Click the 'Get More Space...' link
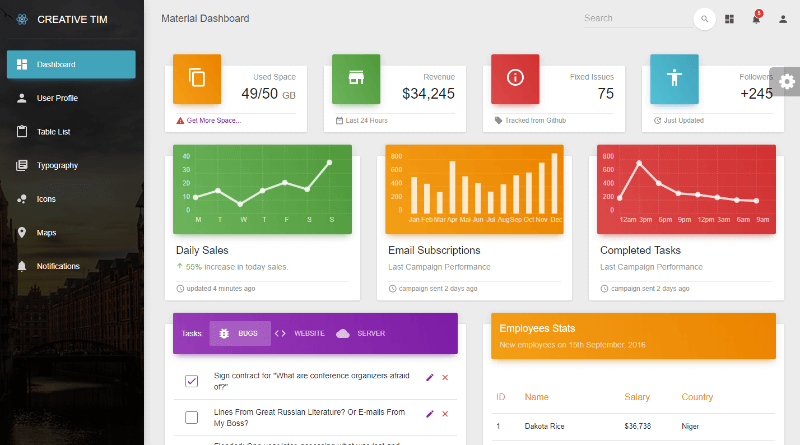 [x=214, y=120]
